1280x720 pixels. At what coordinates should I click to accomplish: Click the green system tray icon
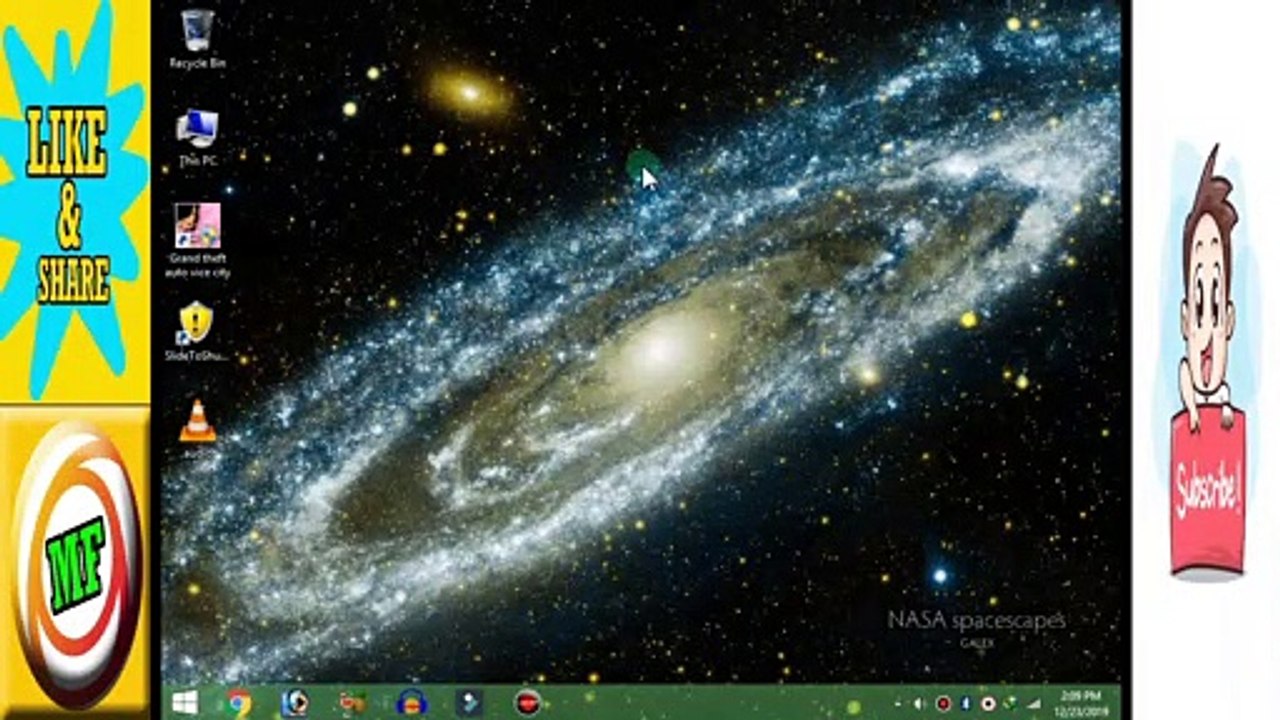pyautogui.click(x=1011, y=703)
